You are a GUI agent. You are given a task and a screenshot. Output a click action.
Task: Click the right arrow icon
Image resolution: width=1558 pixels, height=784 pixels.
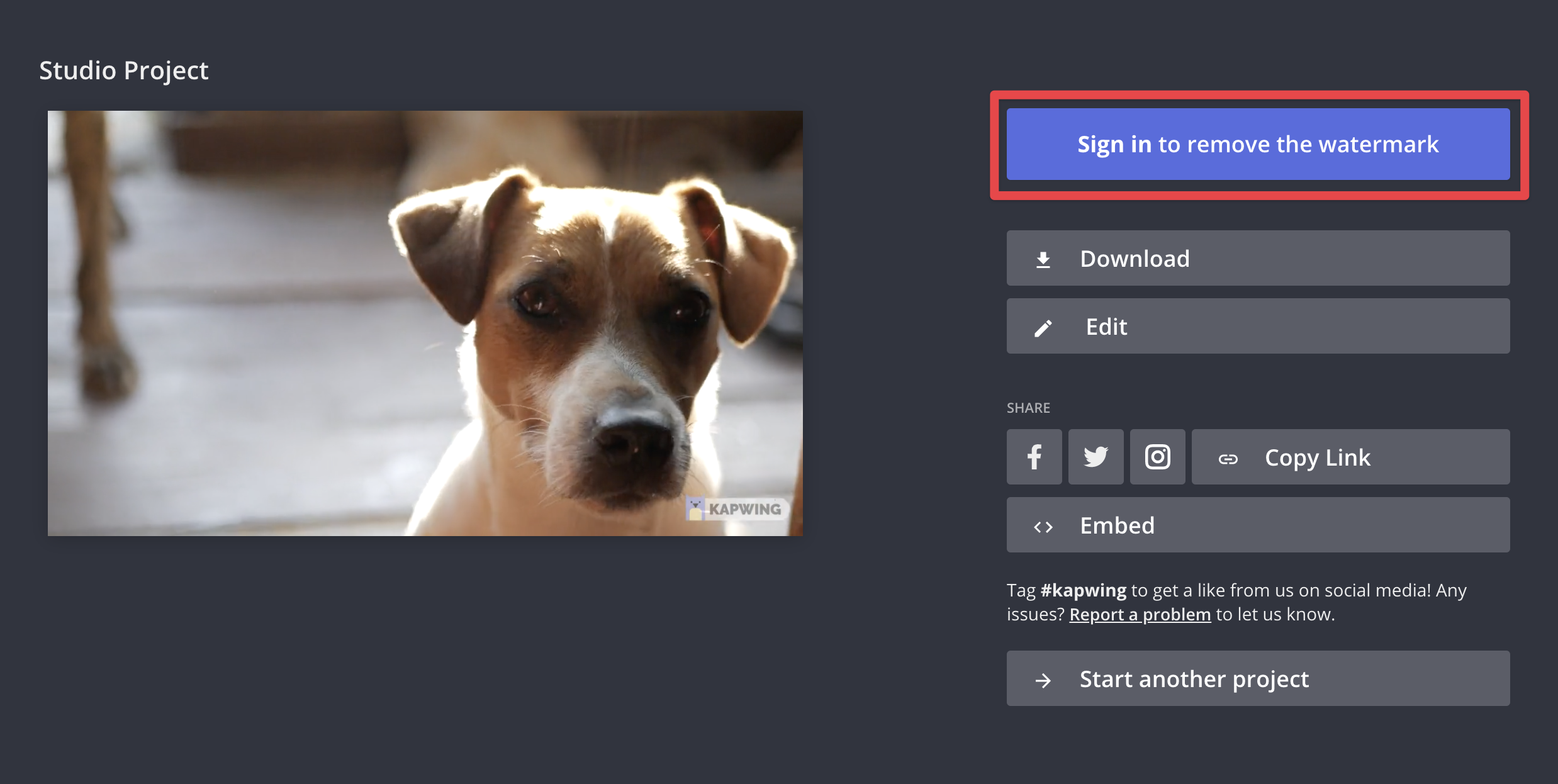(1043, 680)
